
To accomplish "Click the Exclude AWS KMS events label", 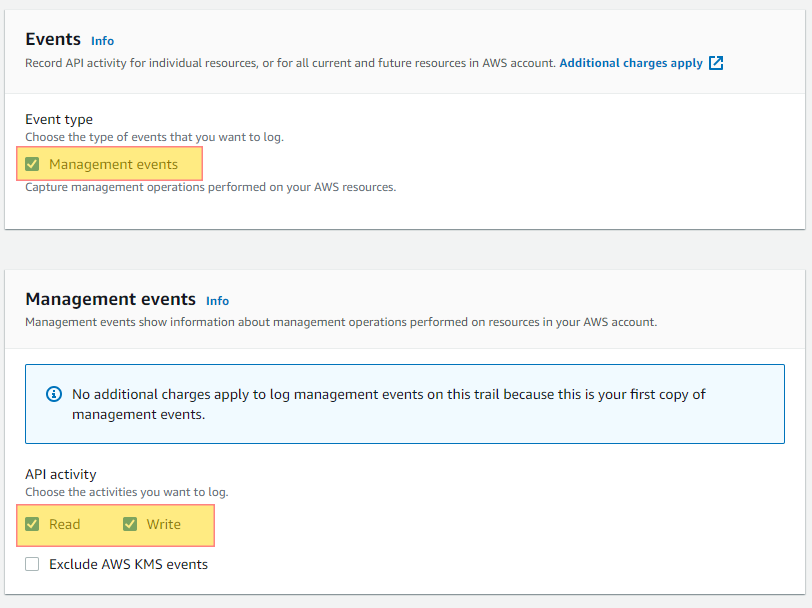I will click(128, 564).
